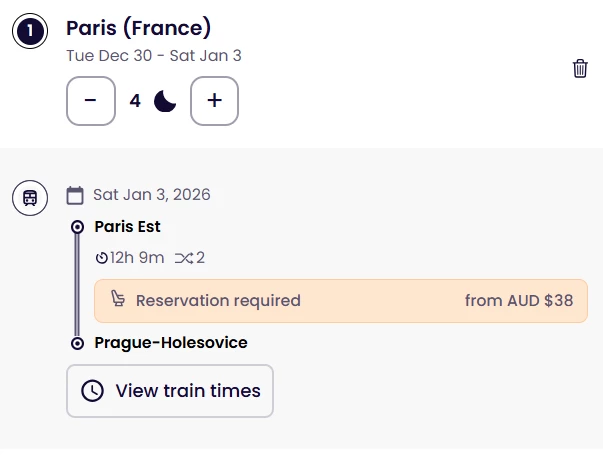Click the Sat Jan 3, 2026 departure date
Screen dimensions: 603x456
click(152, 195)
